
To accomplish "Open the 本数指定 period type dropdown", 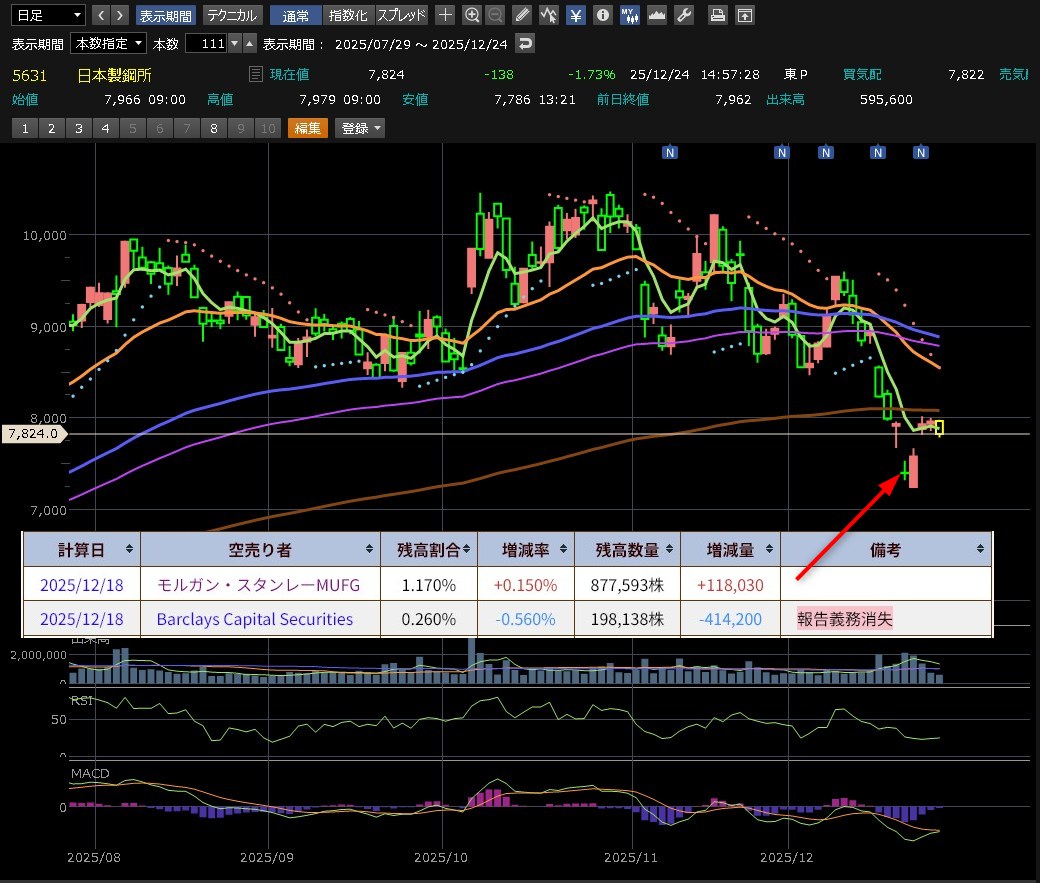I will click(x=109, y=44).
